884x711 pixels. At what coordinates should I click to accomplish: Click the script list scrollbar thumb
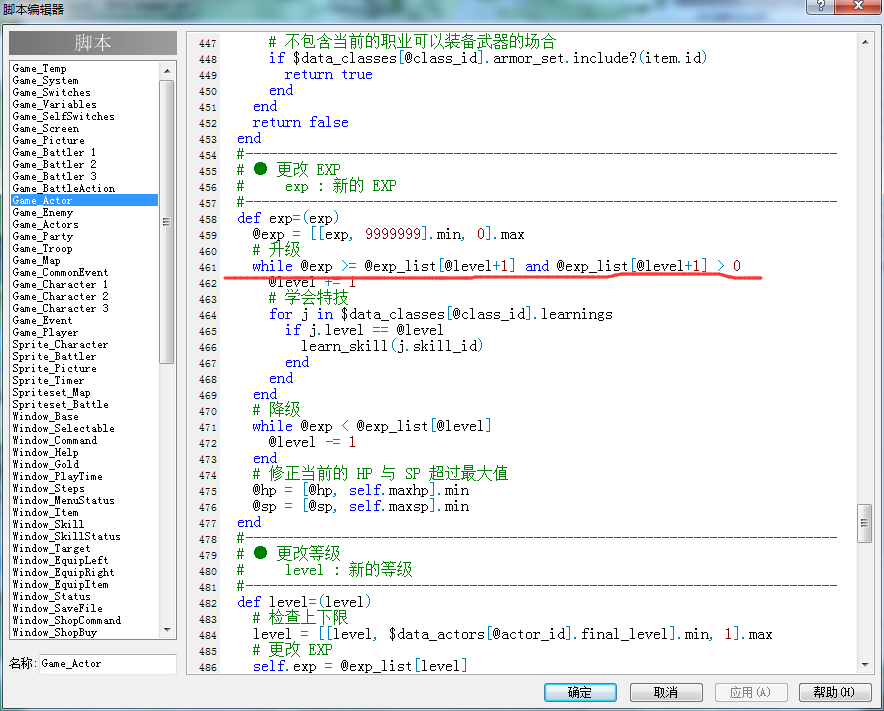point(166,222)
